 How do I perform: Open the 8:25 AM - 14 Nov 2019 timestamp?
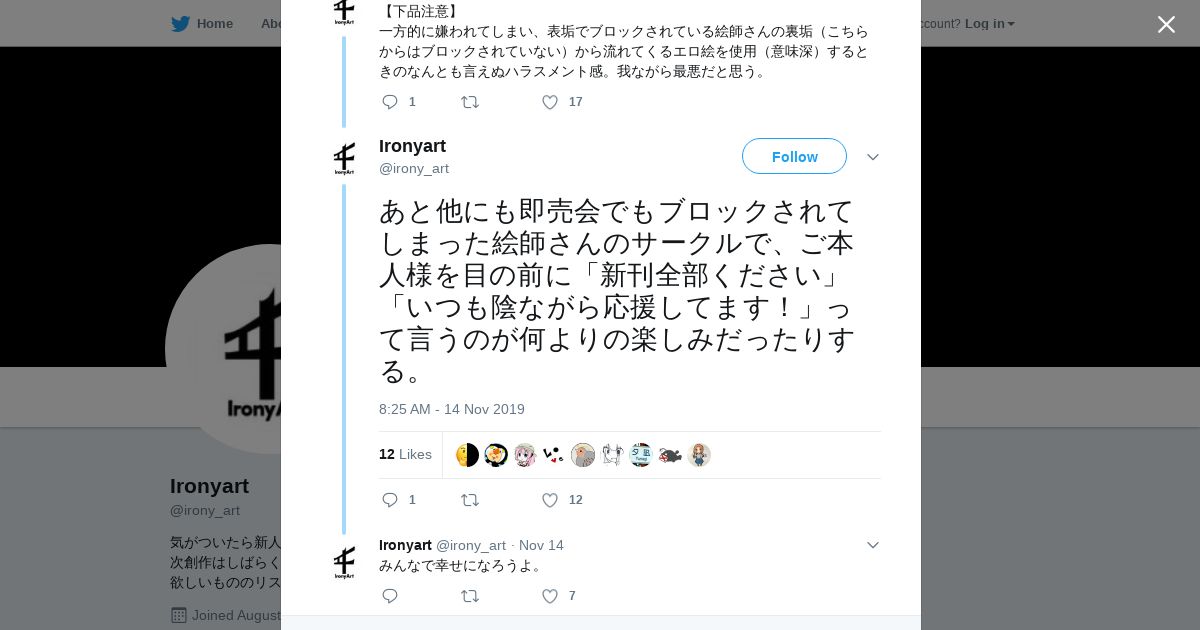coord(452,409)
